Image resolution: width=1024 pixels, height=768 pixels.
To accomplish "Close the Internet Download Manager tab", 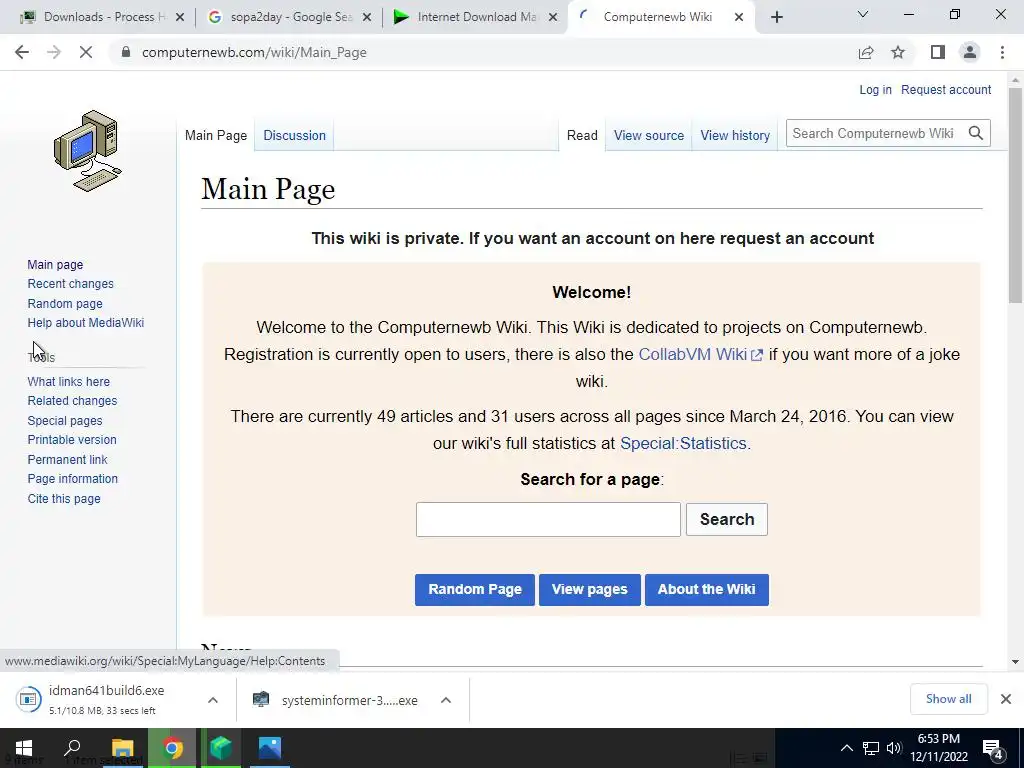I will point(553,17).
